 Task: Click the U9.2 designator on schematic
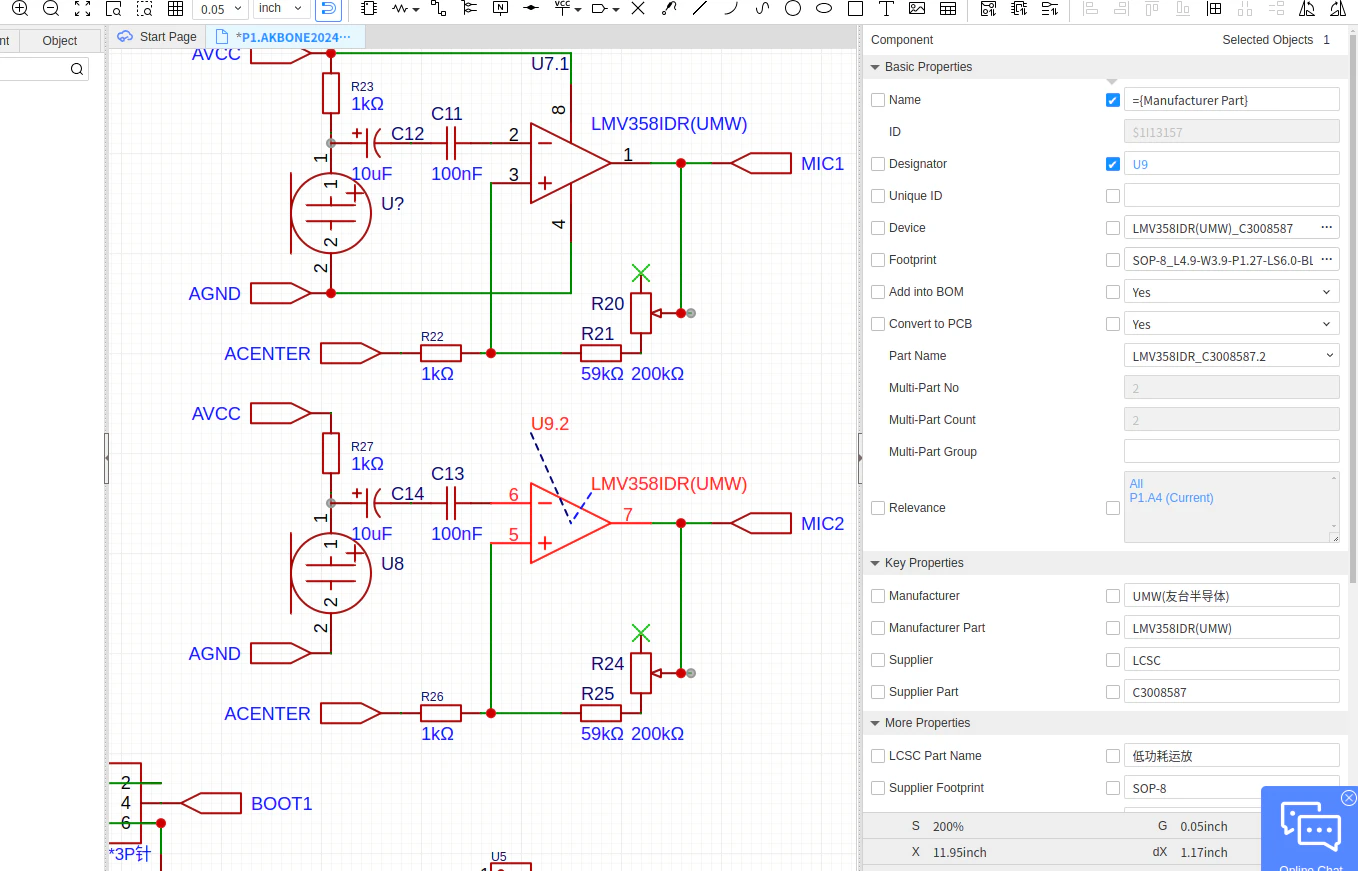(549, 424)
